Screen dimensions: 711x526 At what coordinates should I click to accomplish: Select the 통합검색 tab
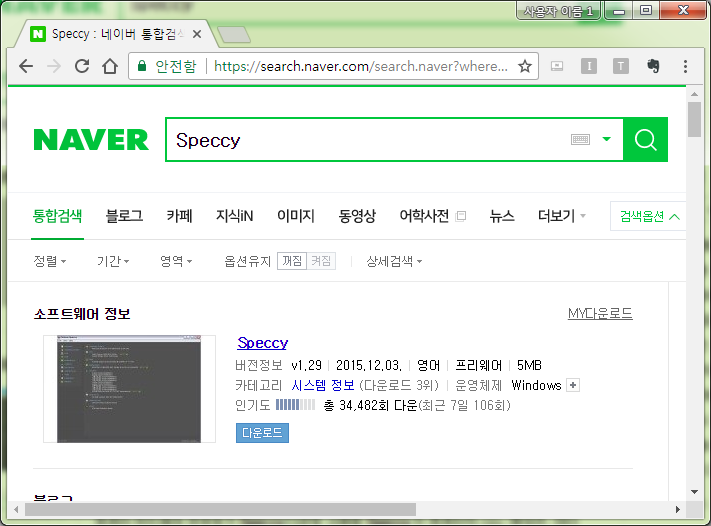57,216
